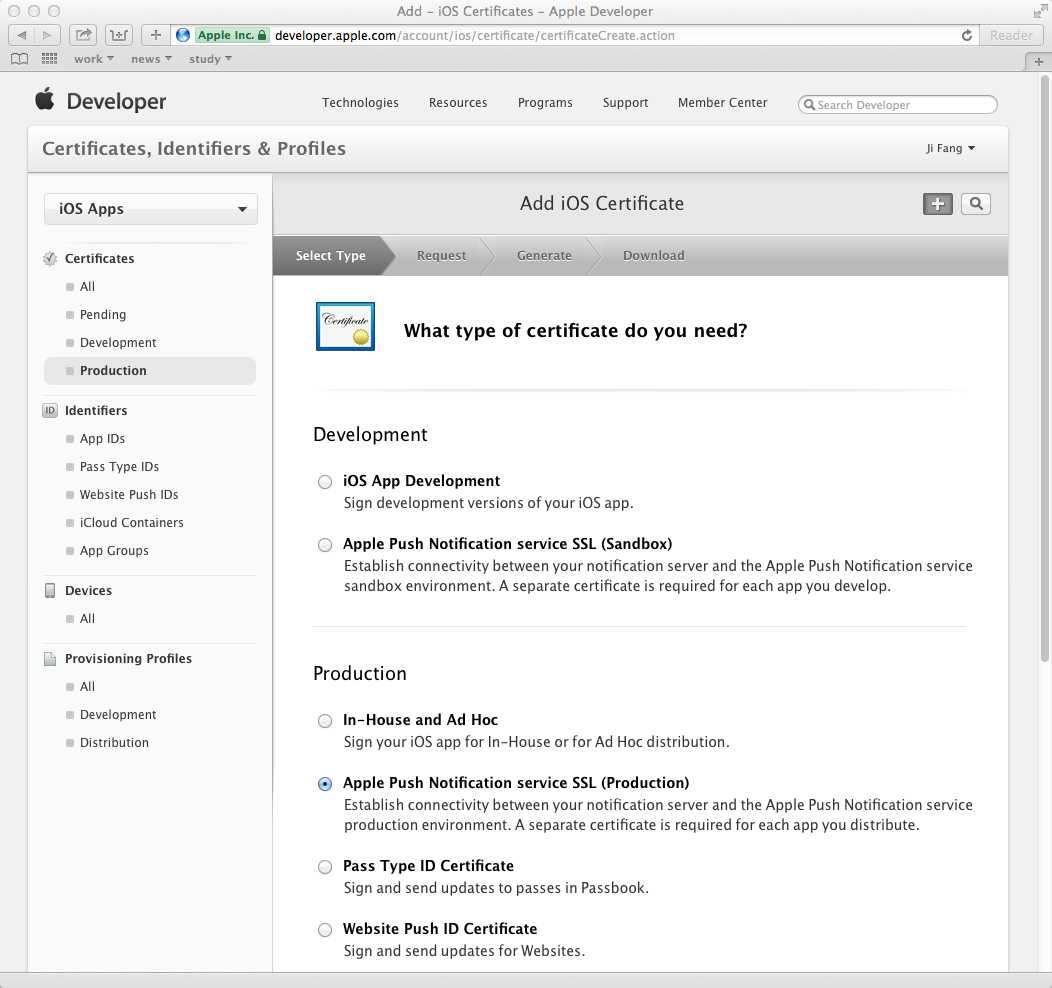This screenshot has width=1052, height=988.
Task: Open Support in the top navigation
Action: (625, 103)
